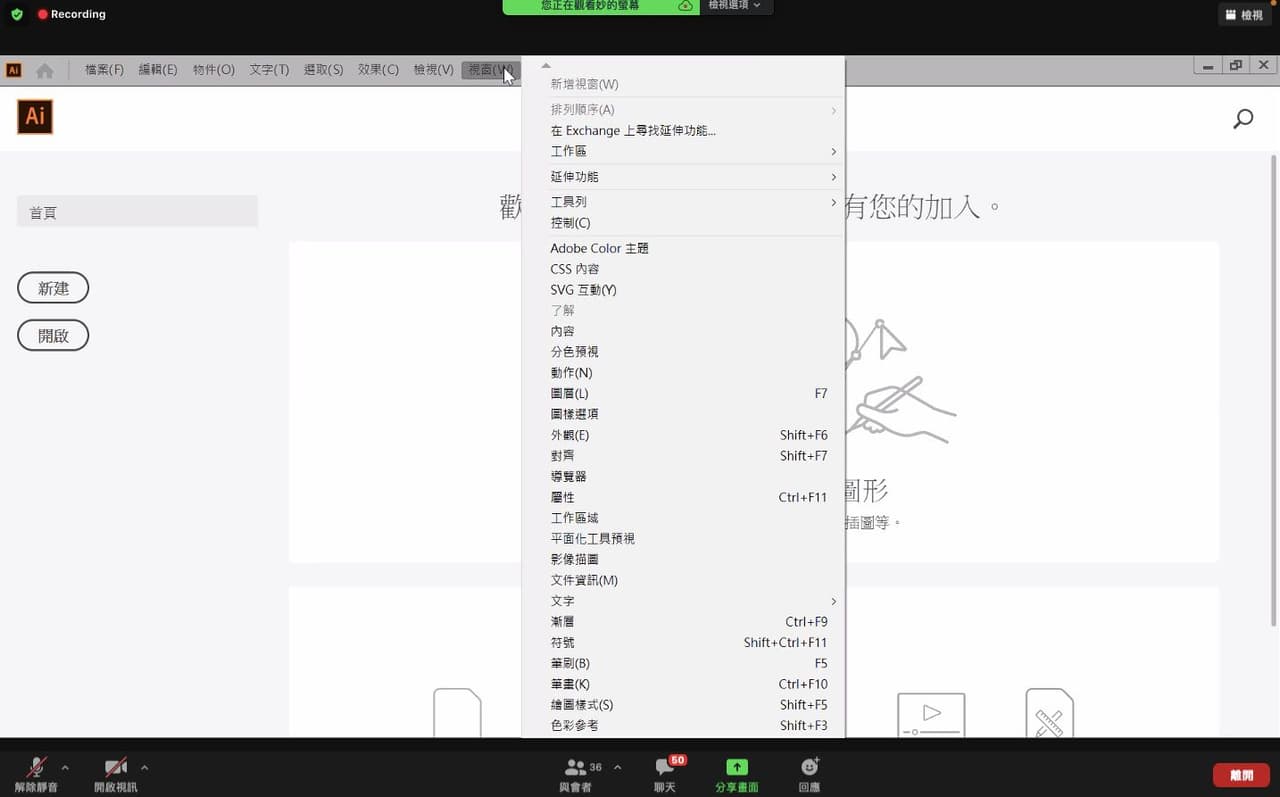The image size is (1280, 797).
Task: Open the 選取(S) menu
Action: click(323, 70)
